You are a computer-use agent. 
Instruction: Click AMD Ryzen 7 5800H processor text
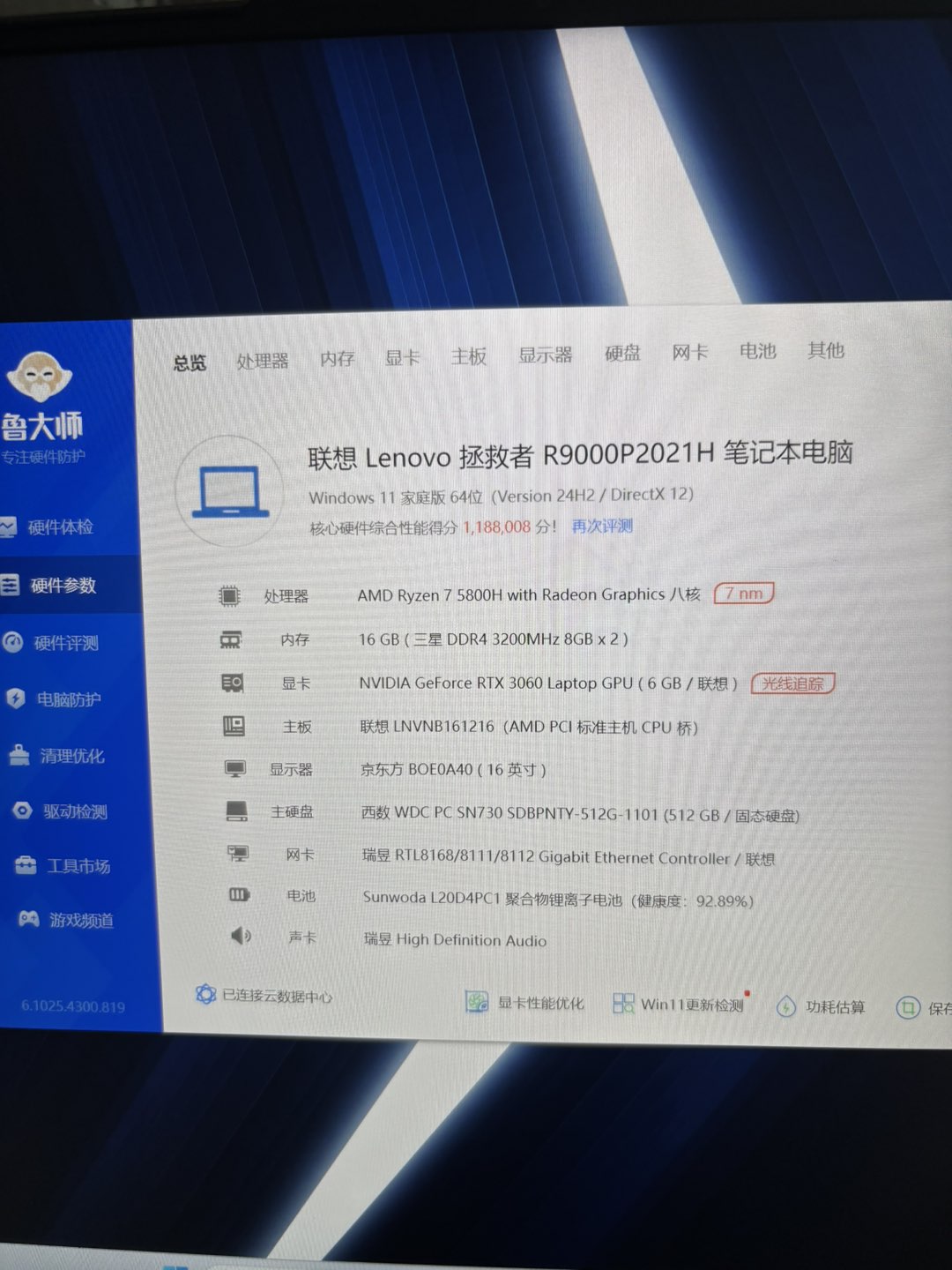(529, 594)
